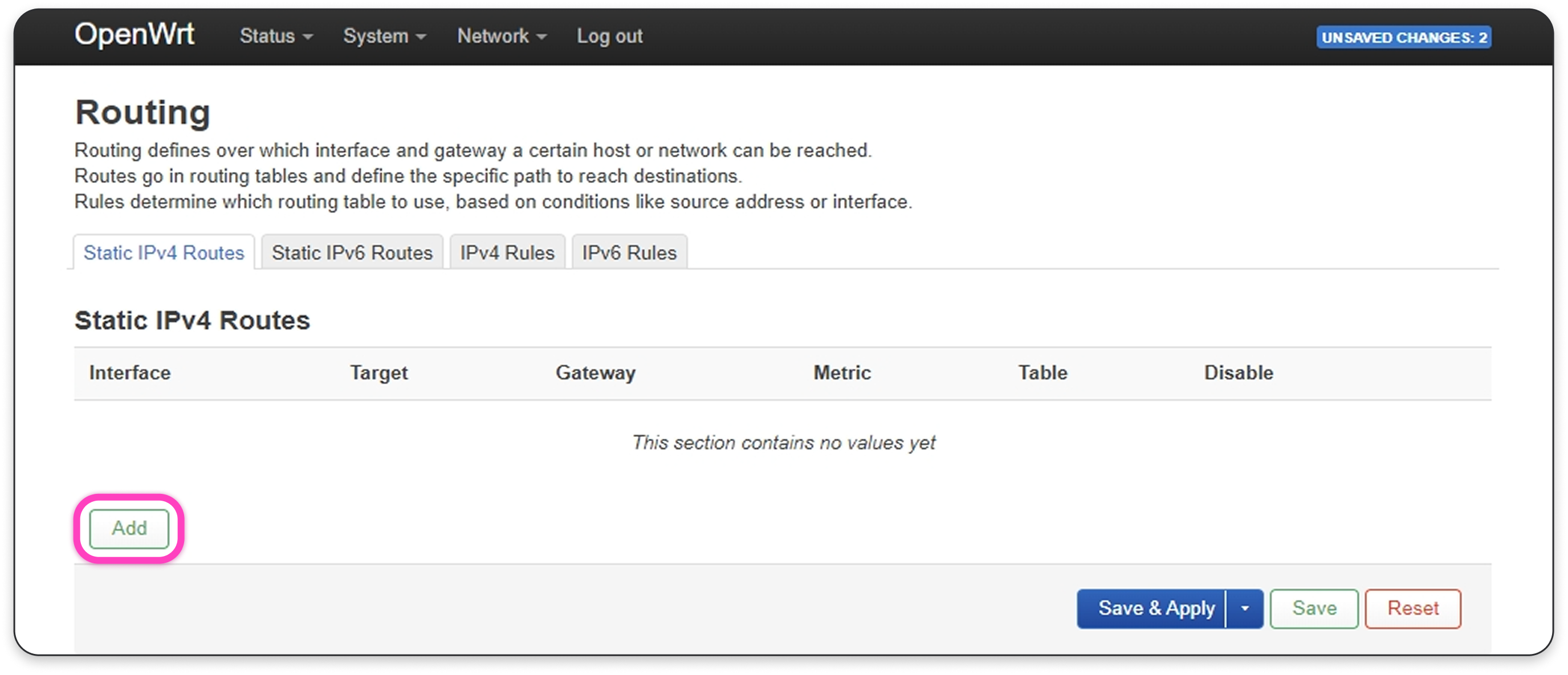Click the Log out link
Screen dimensions: 1568x675
(609, 36)
